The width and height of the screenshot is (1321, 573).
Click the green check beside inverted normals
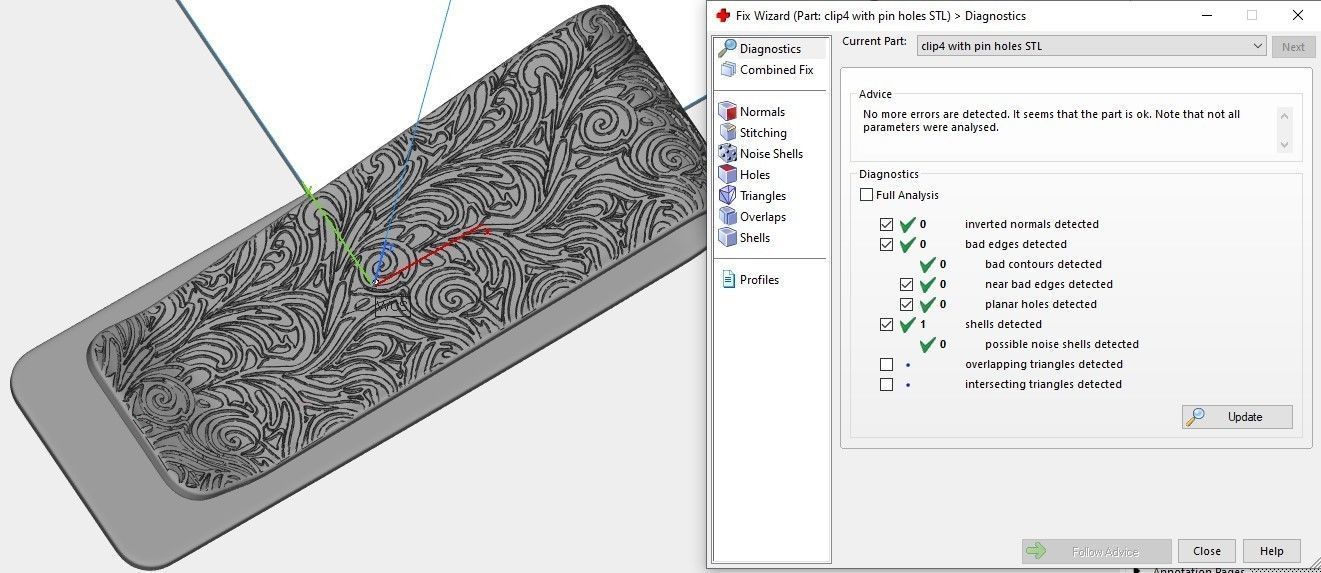coord(908,224)
